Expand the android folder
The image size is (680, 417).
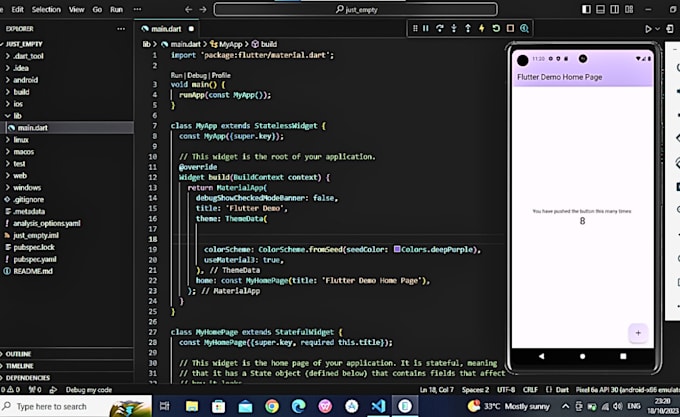tap(26, 80)
